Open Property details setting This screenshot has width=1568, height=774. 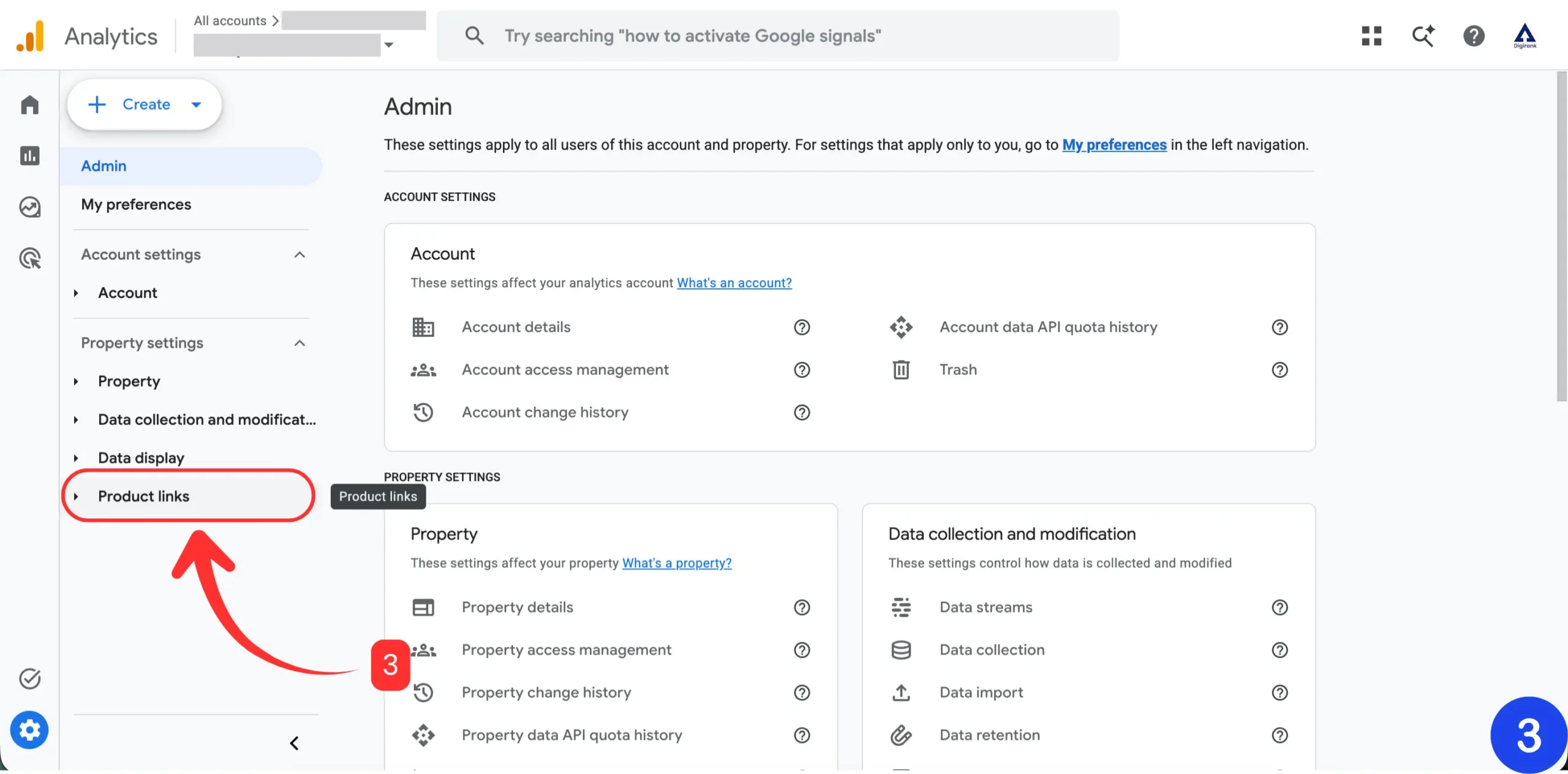(x=517, y=607)
